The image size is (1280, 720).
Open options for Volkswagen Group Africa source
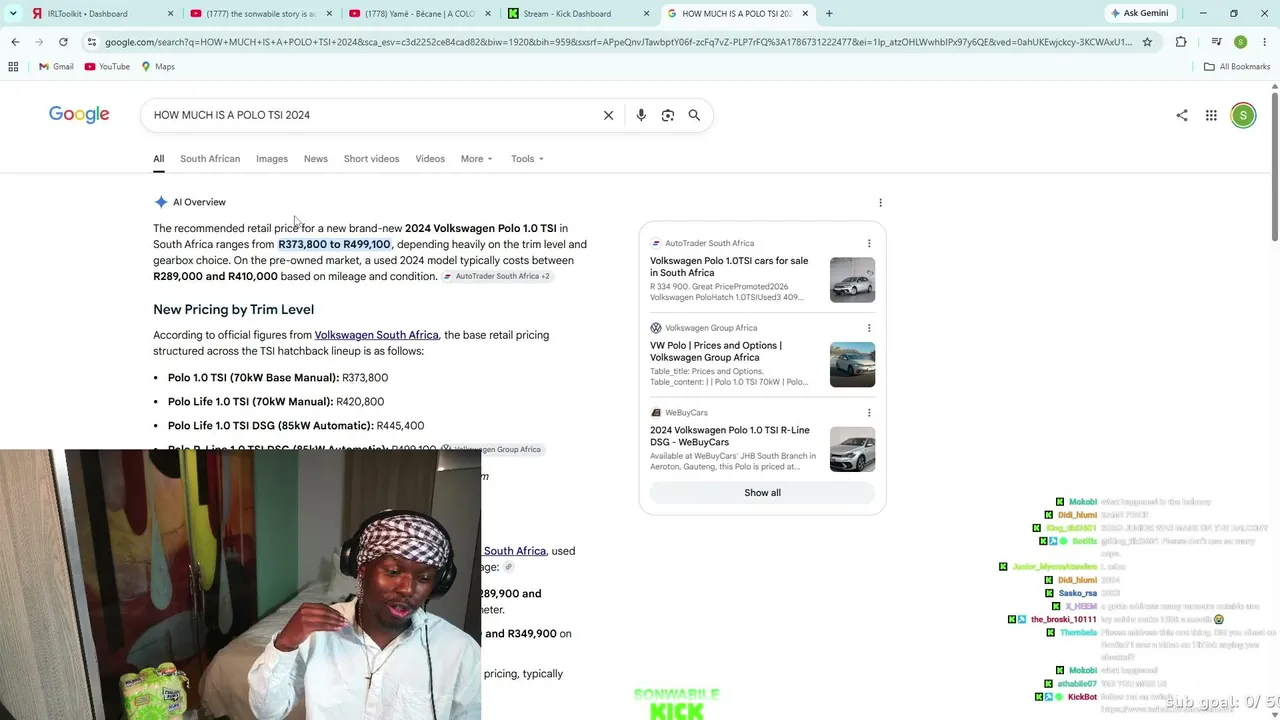click(869, 328)
